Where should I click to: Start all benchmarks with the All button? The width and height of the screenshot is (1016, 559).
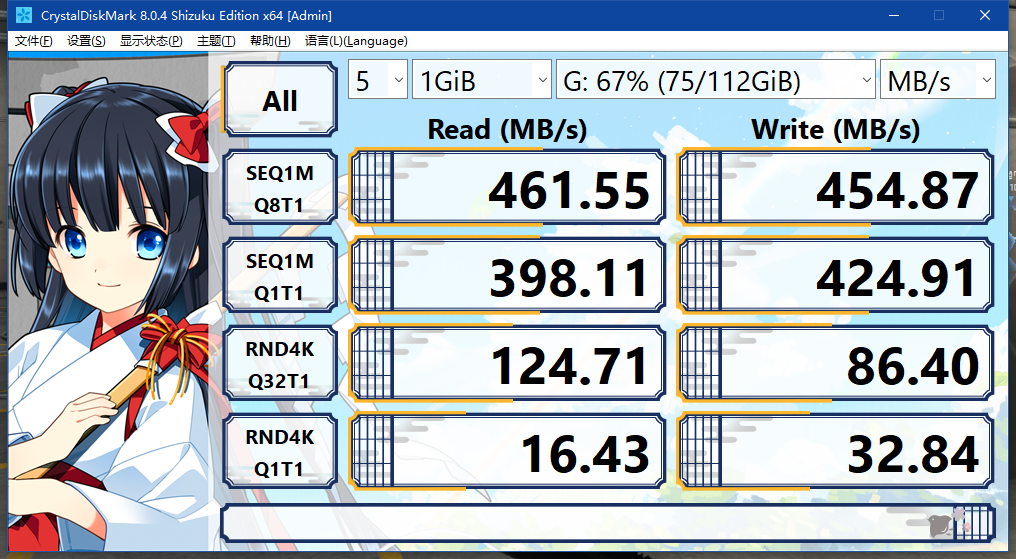tap(280, 100)
